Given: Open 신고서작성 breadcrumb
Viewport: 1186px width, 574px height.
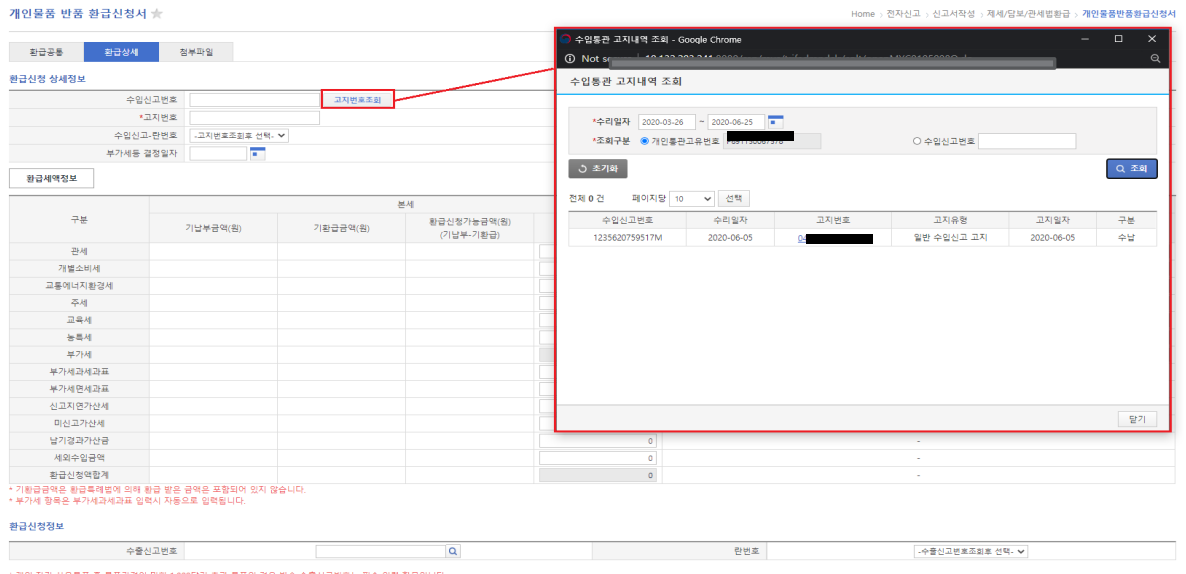Looking at the screenshot, I should [953, 14].
